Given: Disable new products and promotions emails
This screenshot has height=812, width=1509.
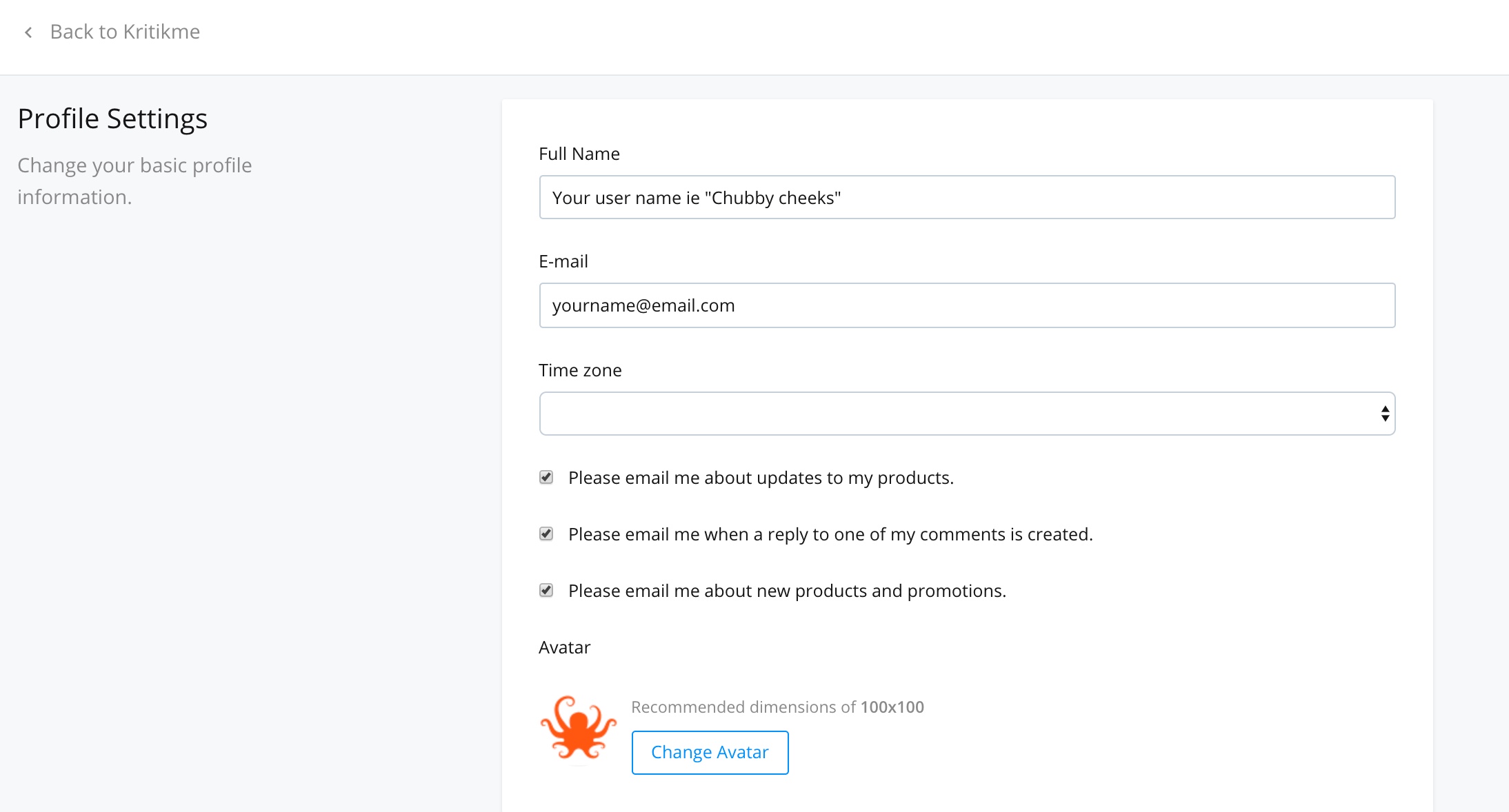Looking at the screenshot, I should 546,590.
